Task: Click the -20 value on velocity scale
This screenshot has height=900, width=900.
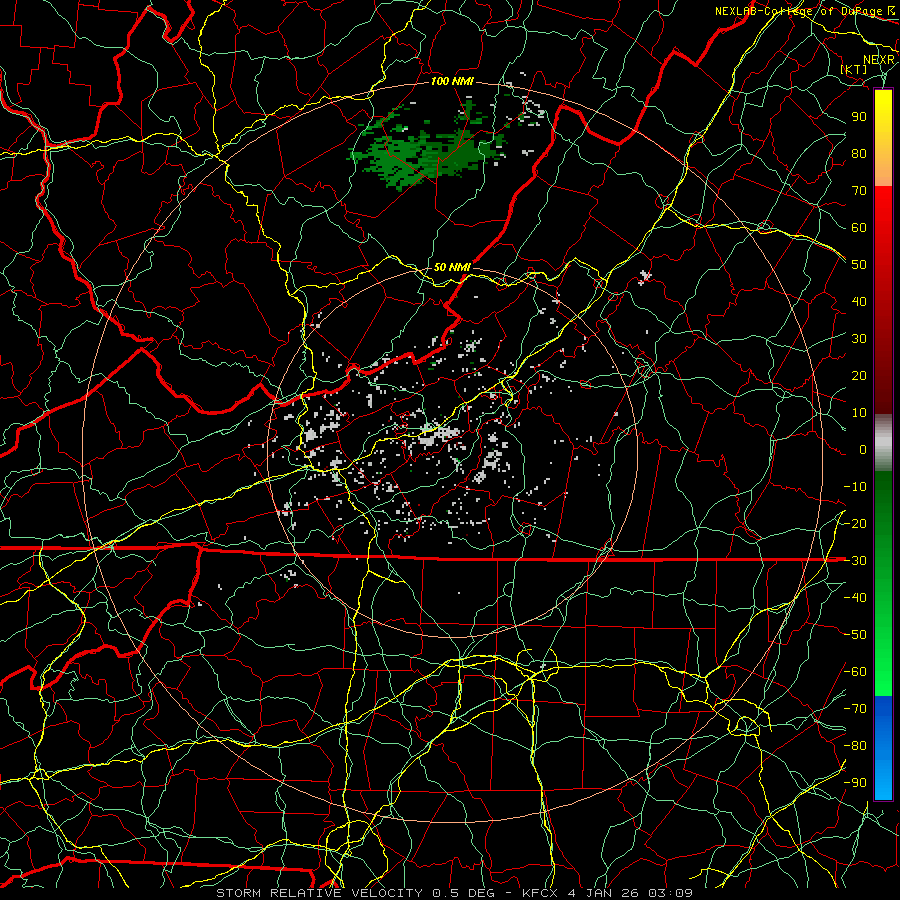Action: [x=855, y=524]
